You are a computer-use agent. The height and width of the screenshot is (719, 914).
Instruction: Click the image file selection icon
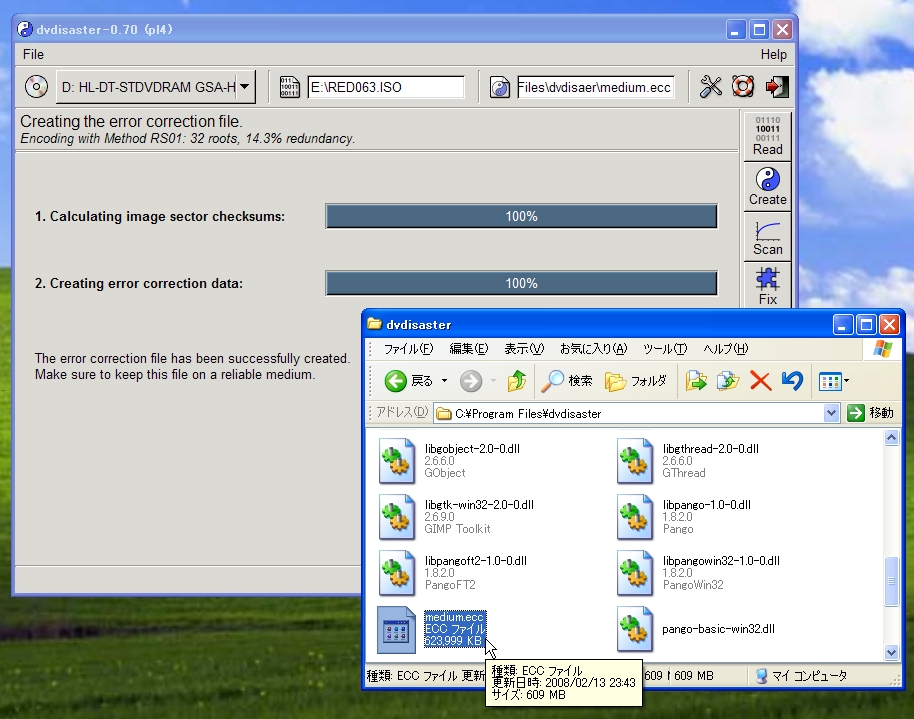pyautogui.click(x=290, y=87)
